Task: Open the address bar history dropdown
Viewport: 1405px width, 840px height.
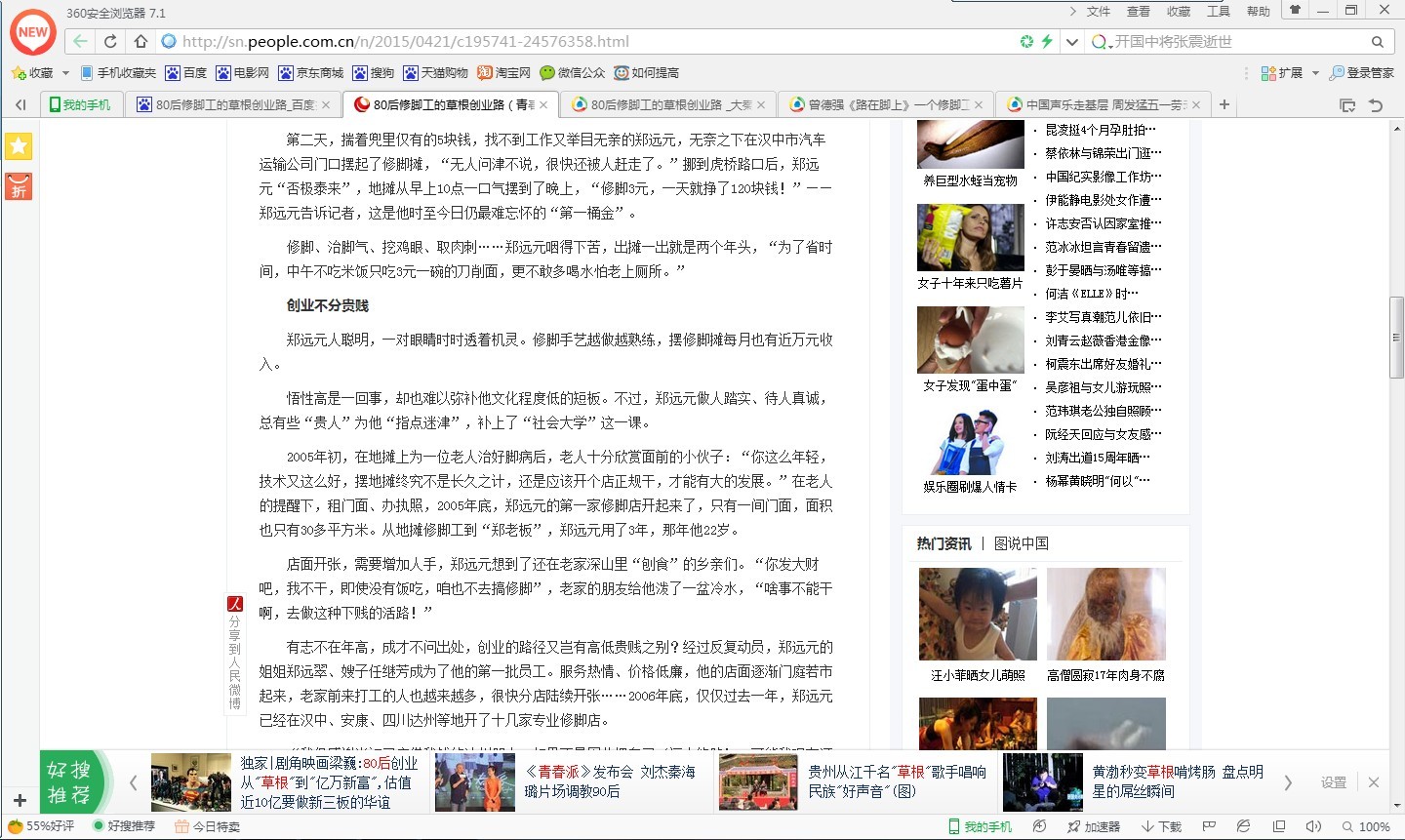Action: (1072, 42)
